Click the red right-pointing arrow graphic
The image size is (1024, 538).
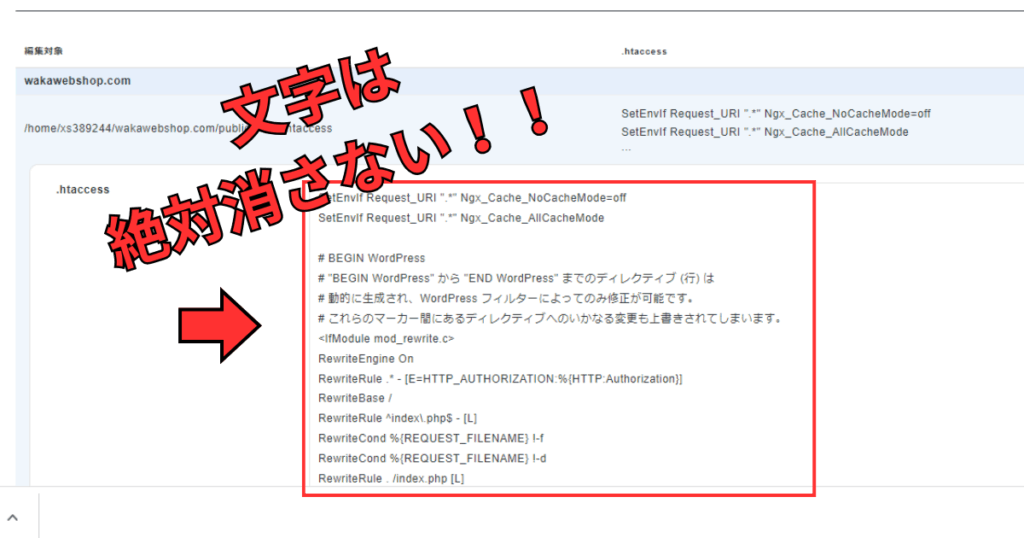pyautogui.click(x=220, y=325)
